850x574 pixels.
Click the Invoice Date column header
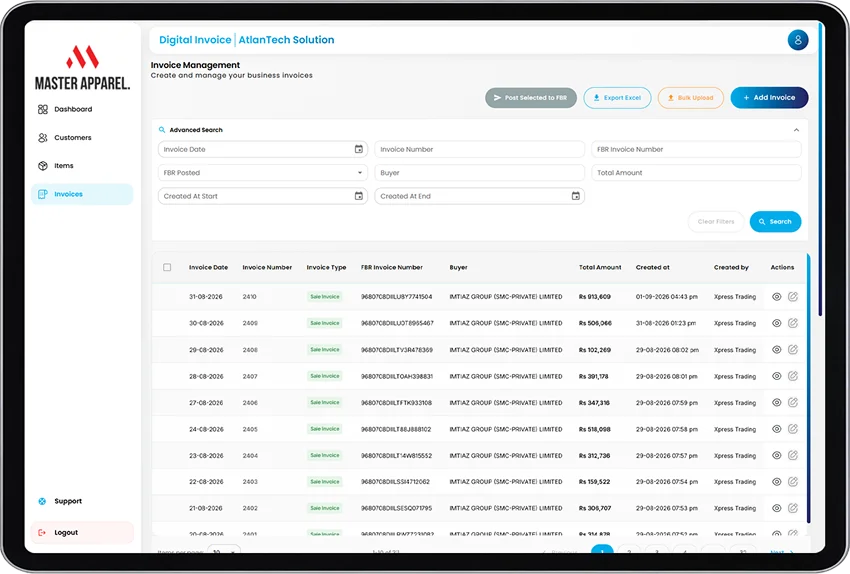[208, 267]
